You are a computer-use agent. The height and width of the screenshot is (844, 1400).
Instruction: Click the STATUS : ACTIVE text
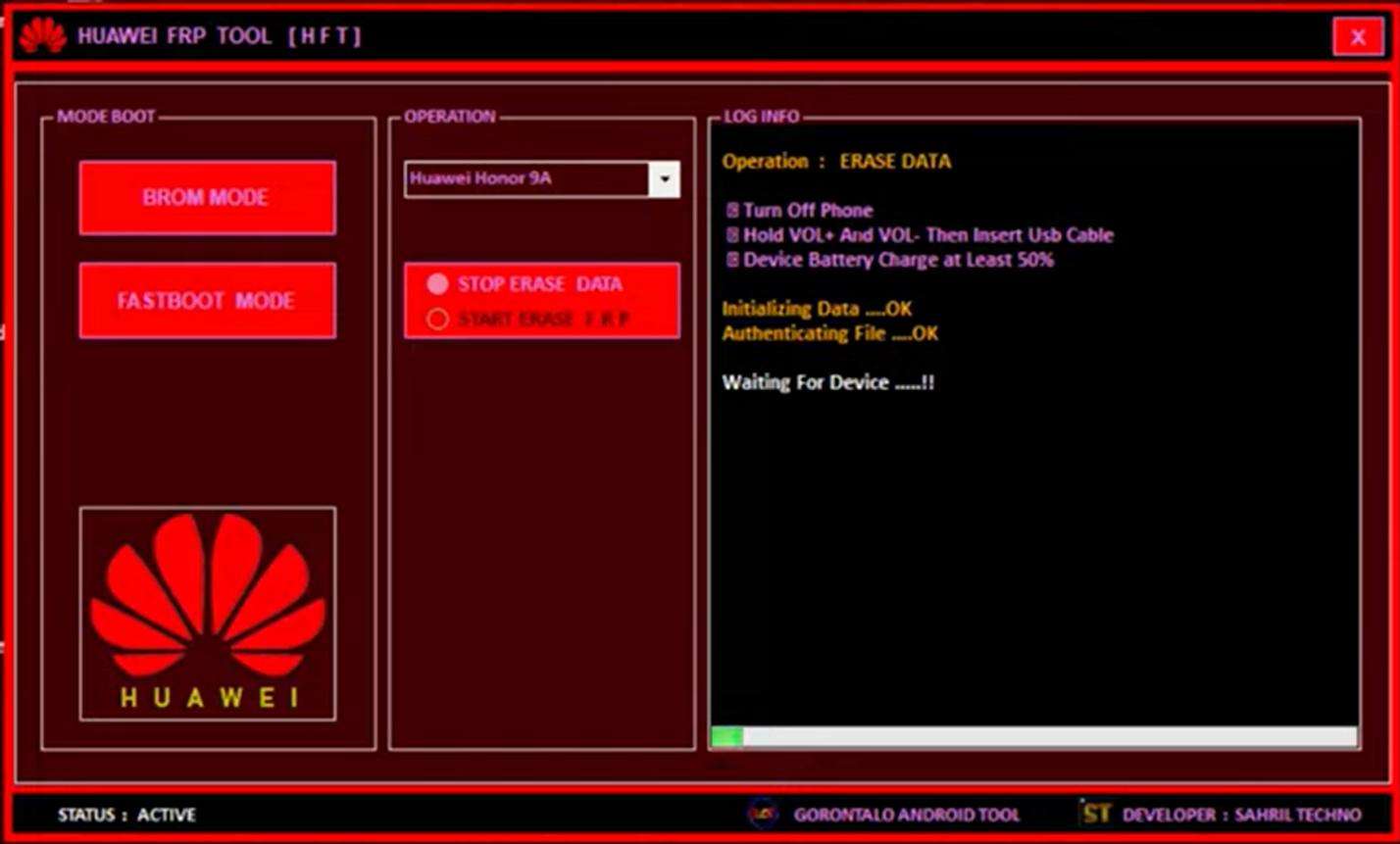(x=126, y=815)
